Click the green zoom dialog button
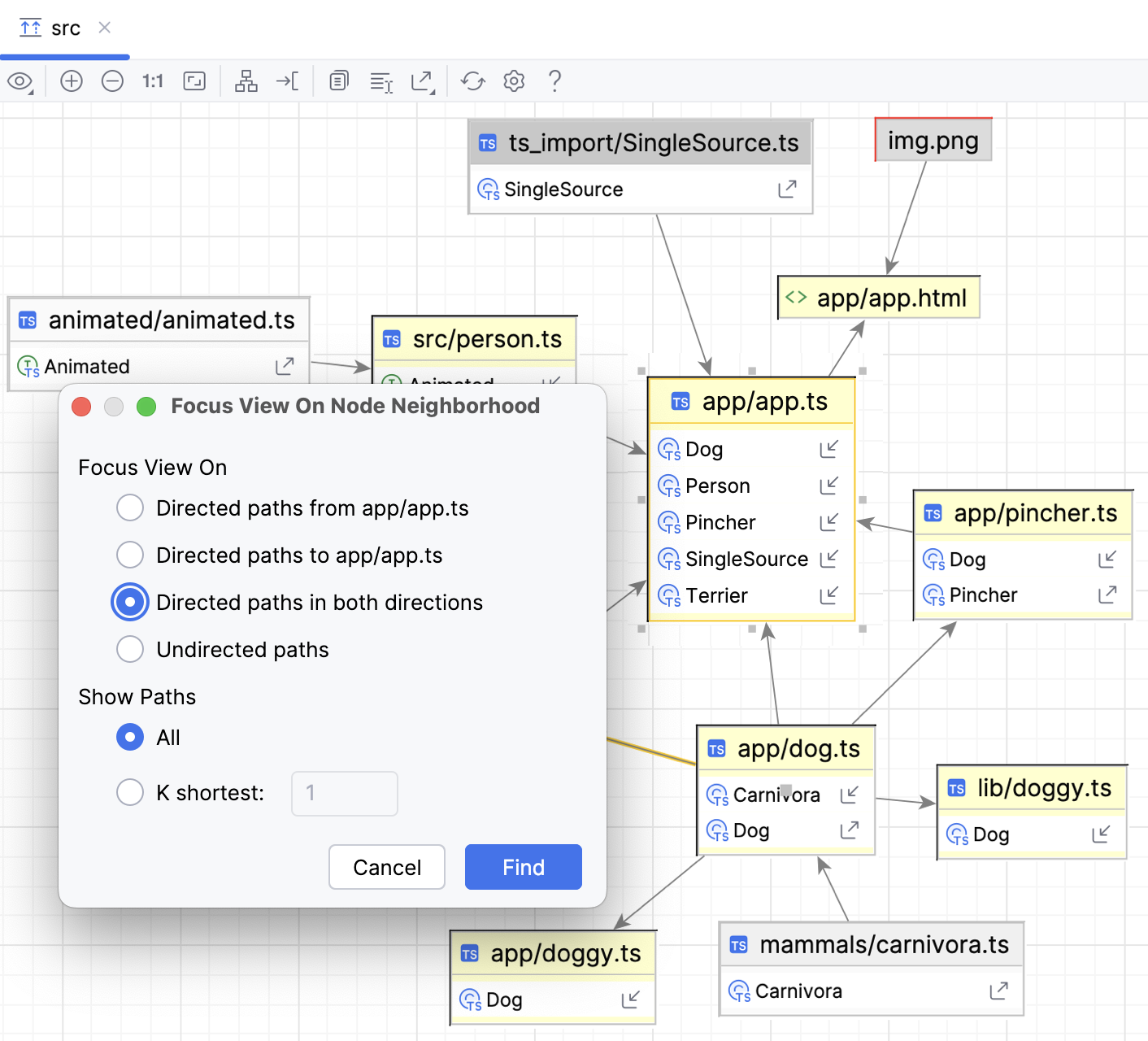 pyautogui.click(x=146, y=407)
